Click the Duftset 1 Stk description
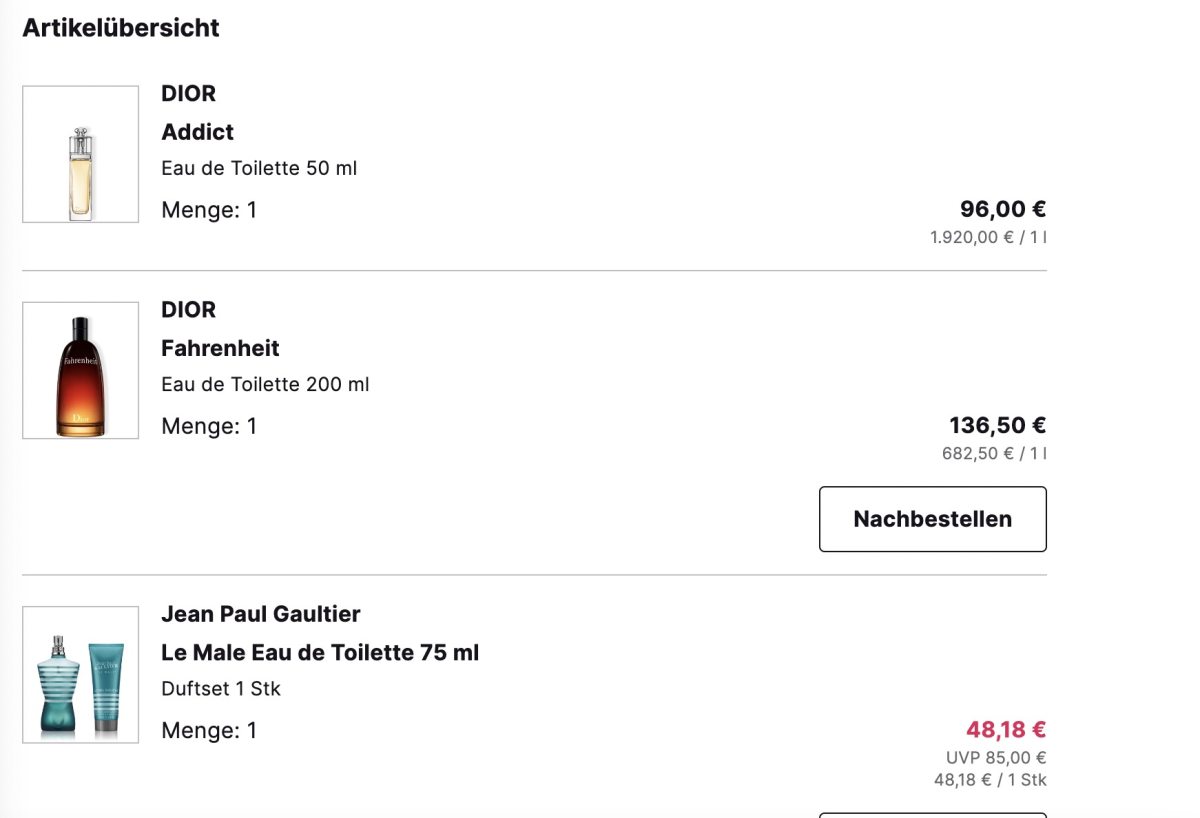 pos(221,689)
